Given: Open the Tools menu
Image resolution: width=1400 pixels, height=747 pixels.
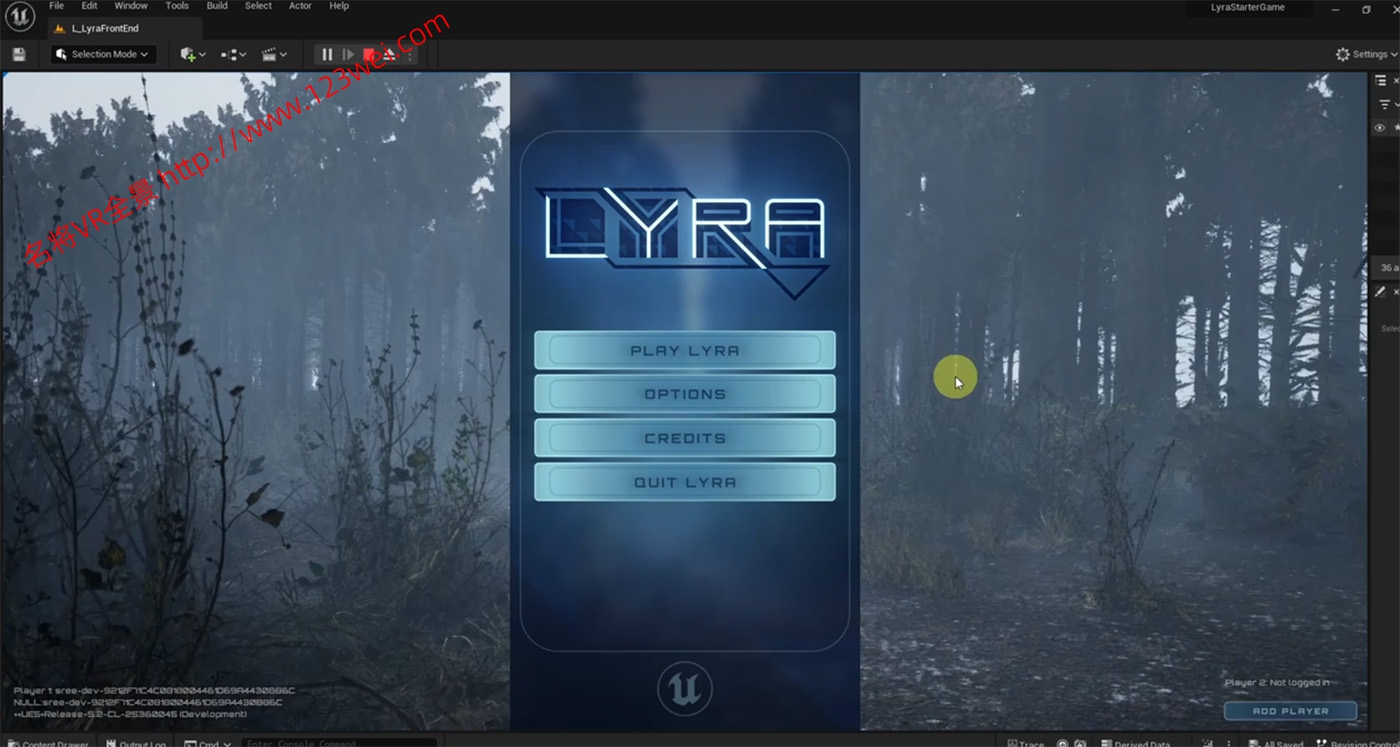Looking at the screenshot, I should point(176,5).
